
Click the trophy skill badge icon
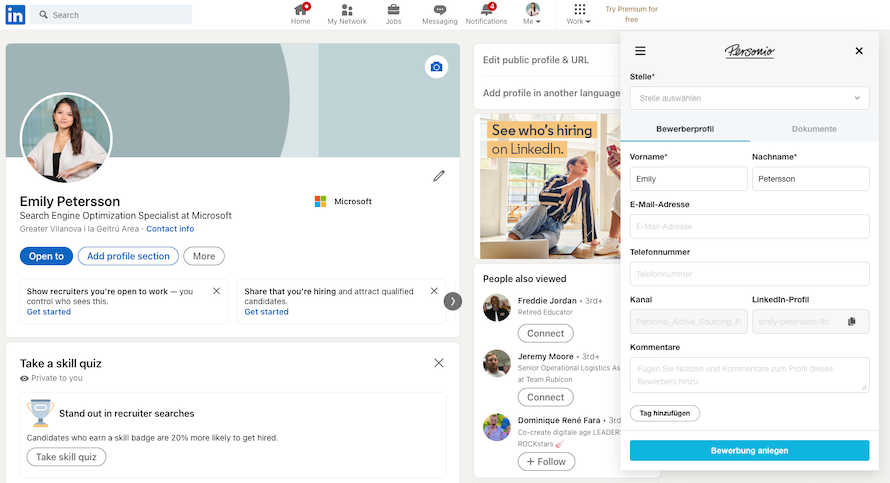[40, 413]
